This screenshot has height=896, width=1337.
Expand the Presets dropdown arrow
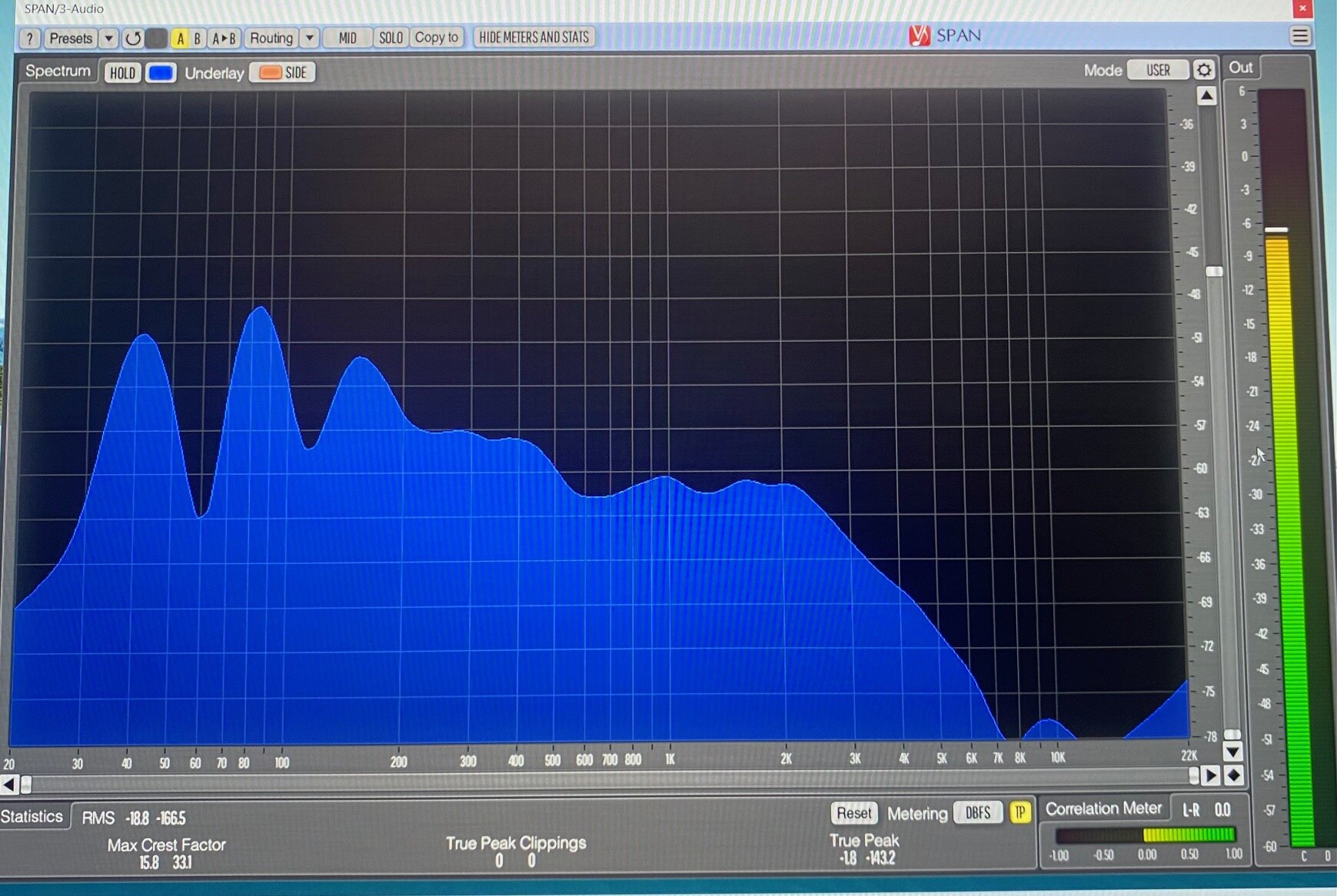[x=109, y=38]
